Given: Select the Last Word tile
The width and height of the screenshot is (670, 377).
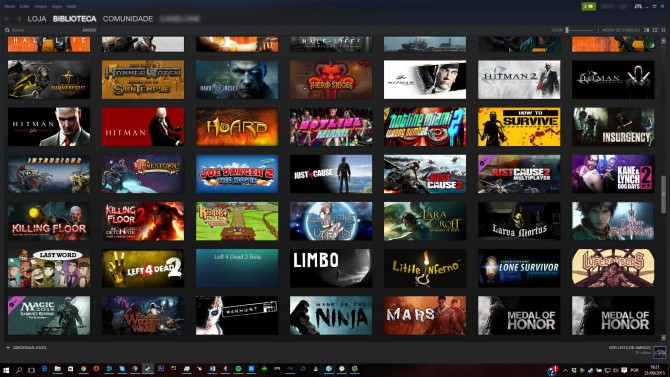Looking at the screenshot, I should point(49,268).
